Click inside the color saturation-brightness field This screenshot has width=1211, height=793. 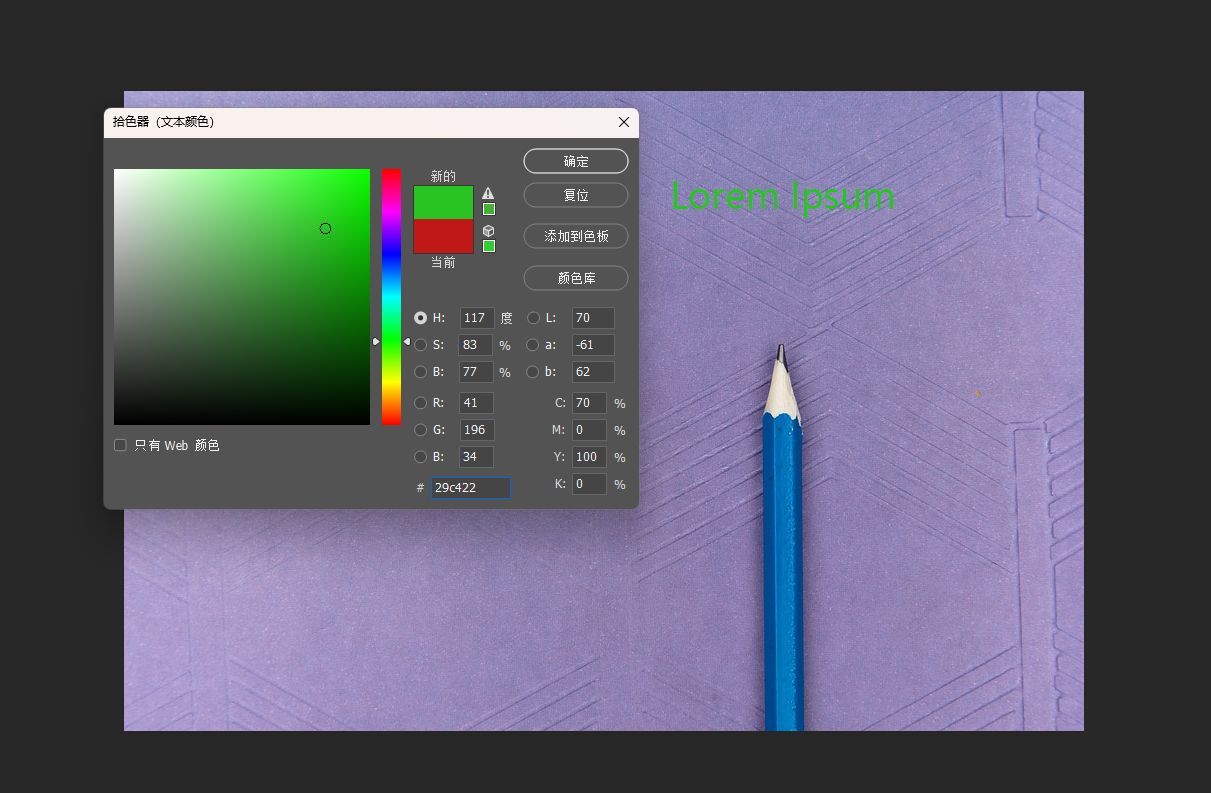242,297
